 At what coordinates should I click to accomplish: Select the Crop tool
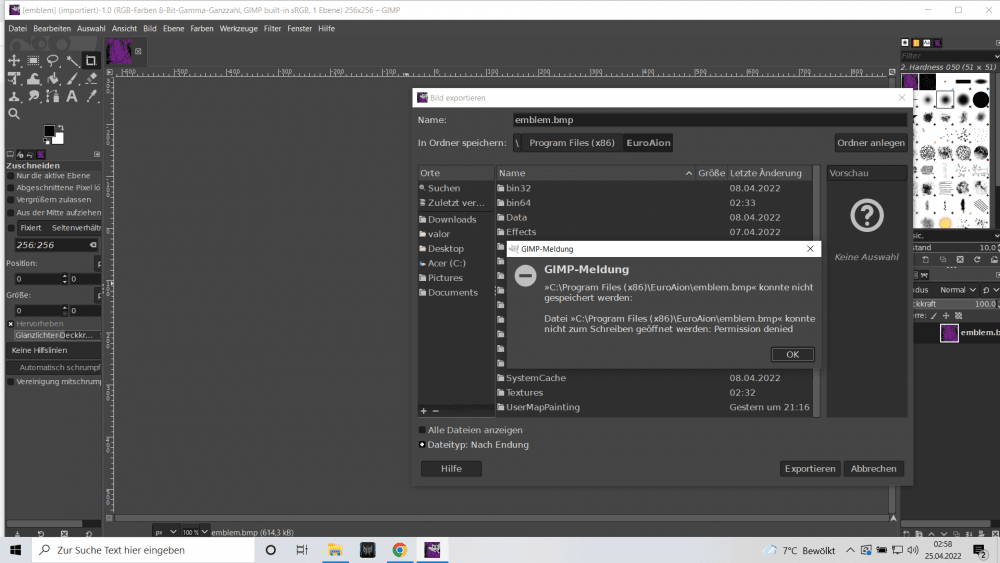click(91, 61)
